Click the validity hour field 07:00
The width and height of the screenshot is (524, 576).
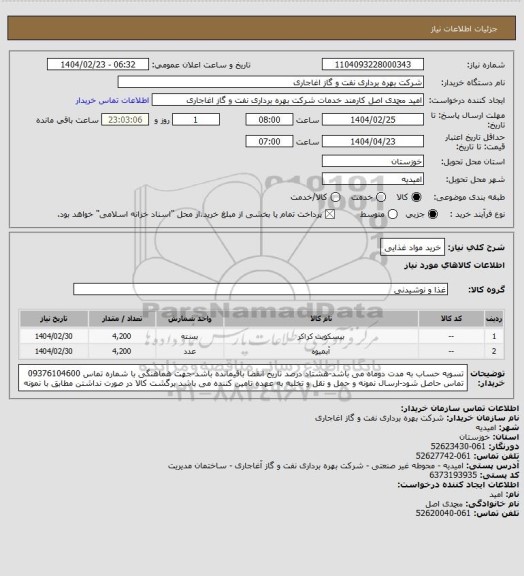click(269, 141)
